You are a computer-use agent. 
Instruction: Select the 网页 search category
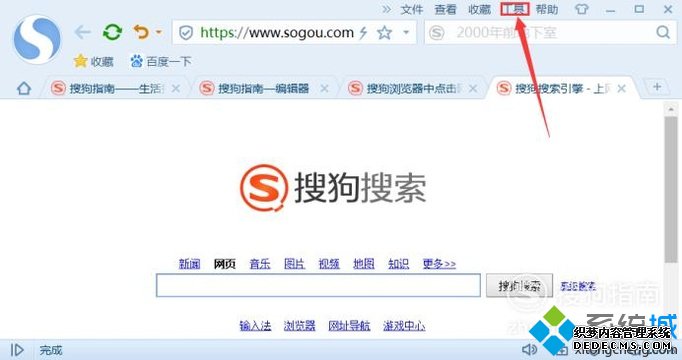pyautogui.click(x=224, y=263)
